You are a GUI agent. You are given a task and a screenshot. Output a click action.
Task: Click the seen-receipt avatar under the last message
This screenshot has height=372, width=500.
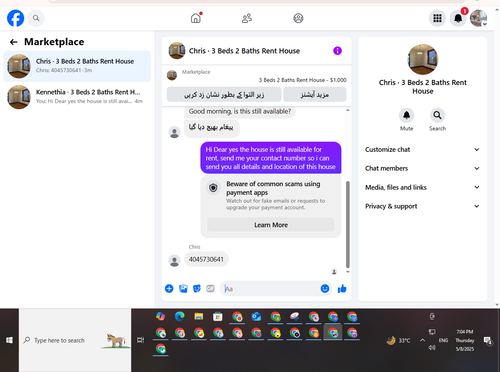coord(334,272)
